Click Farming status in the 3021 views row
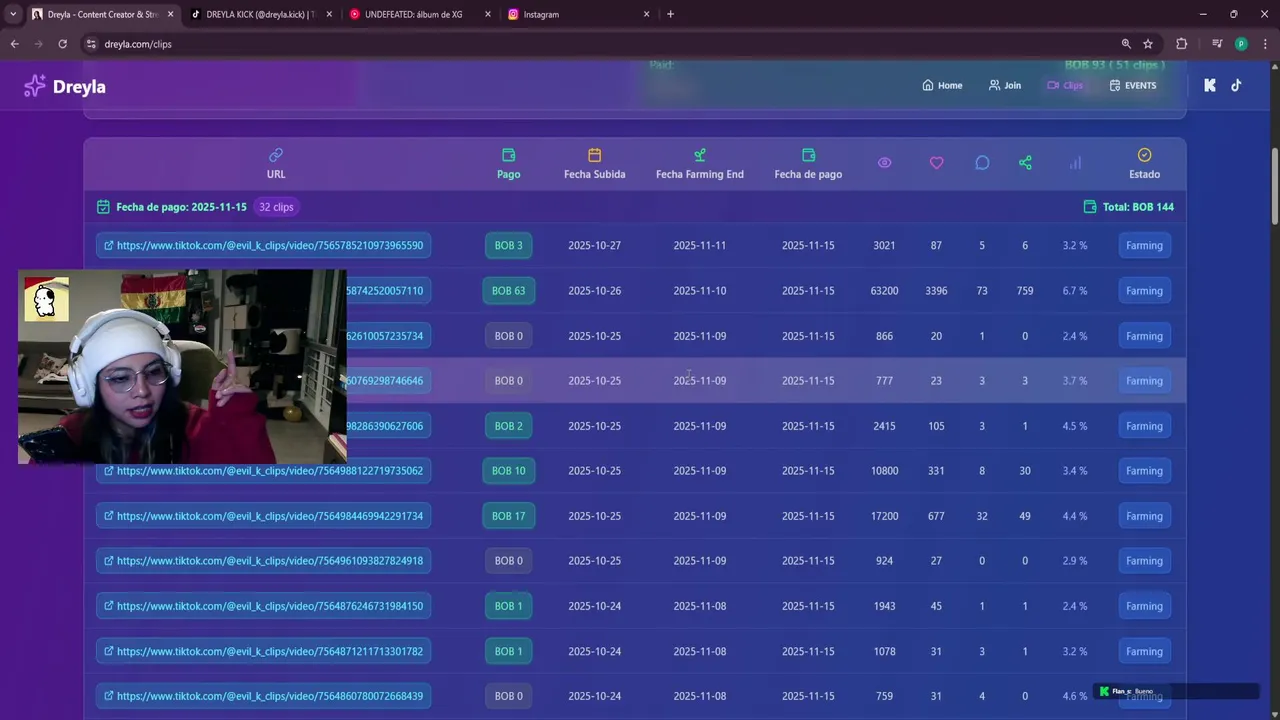 click(x=1144, y=245)
